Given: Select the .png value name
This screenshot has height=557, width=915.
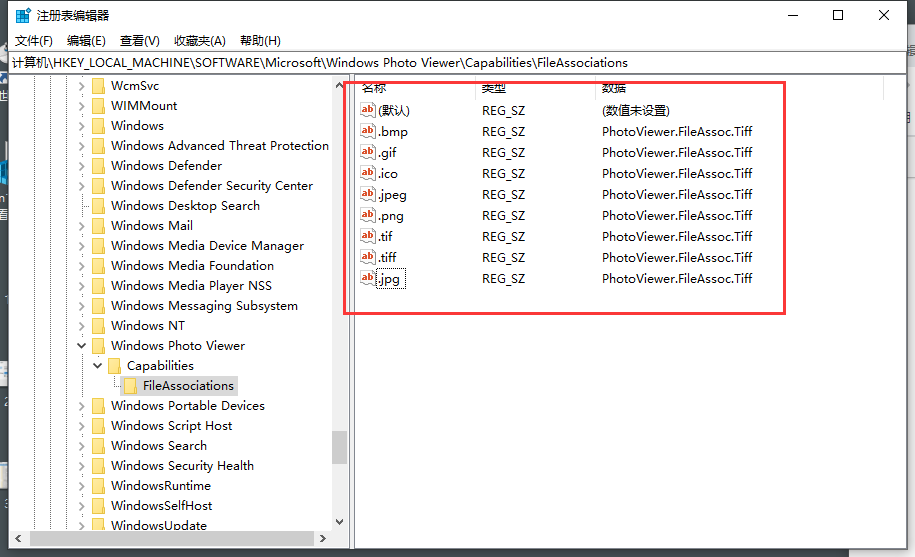Looking at the screenshot, I should (391, 216).
